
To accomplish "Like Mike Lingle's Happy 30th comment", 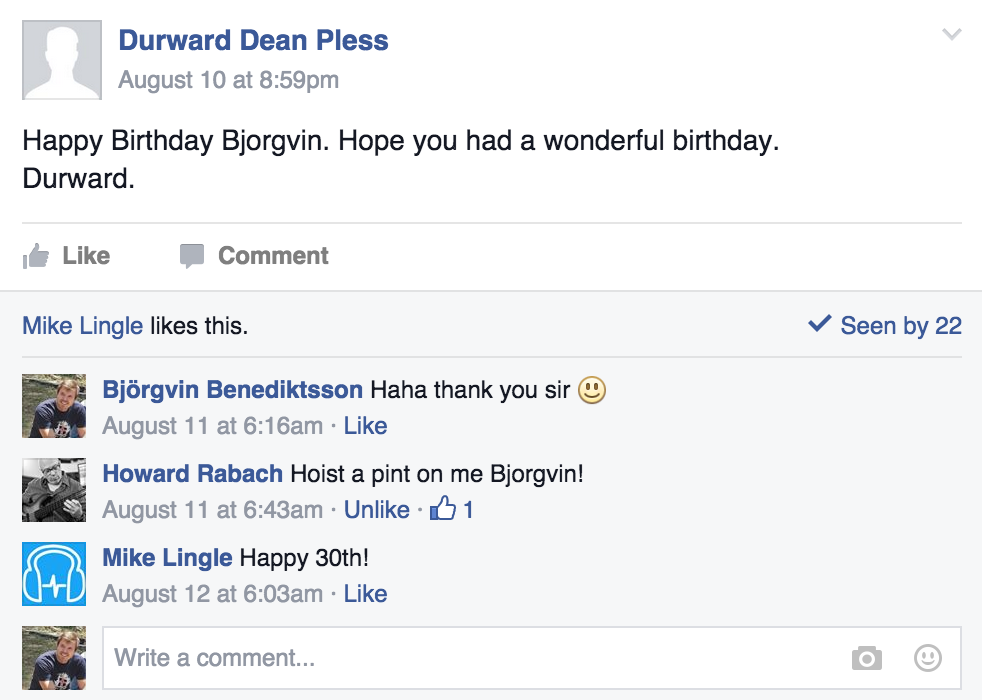I will coord(365,594).
